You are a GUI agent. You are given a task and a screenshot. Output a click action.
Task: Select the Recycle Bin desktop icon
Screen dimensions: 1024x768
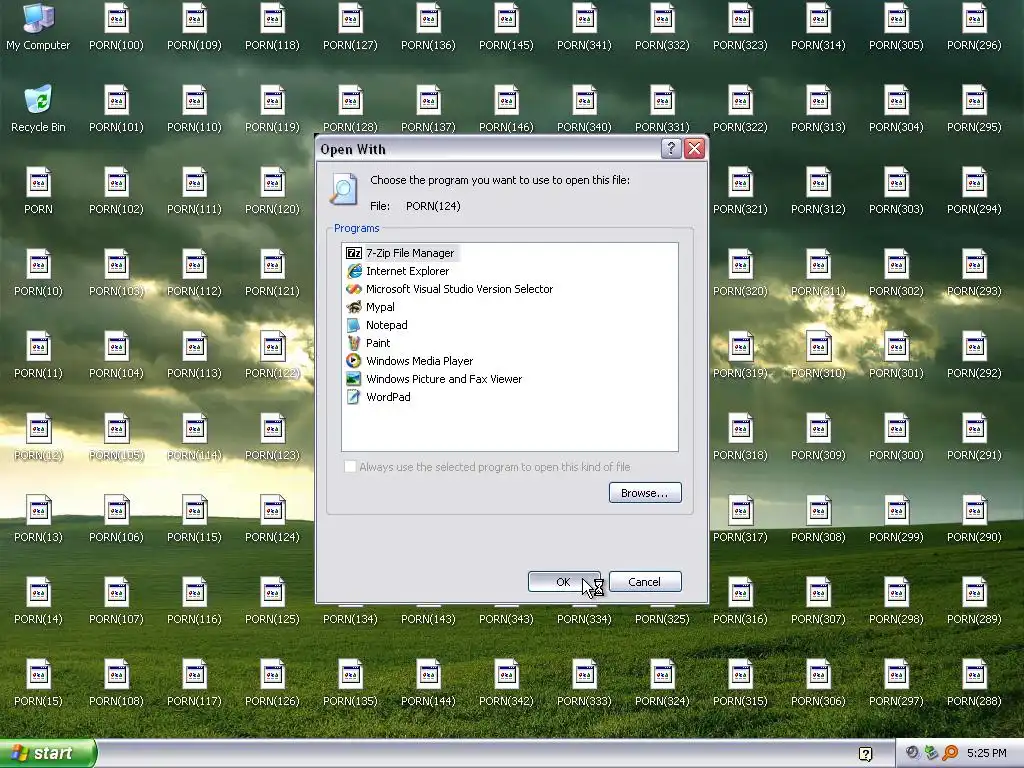click(38, 109)
